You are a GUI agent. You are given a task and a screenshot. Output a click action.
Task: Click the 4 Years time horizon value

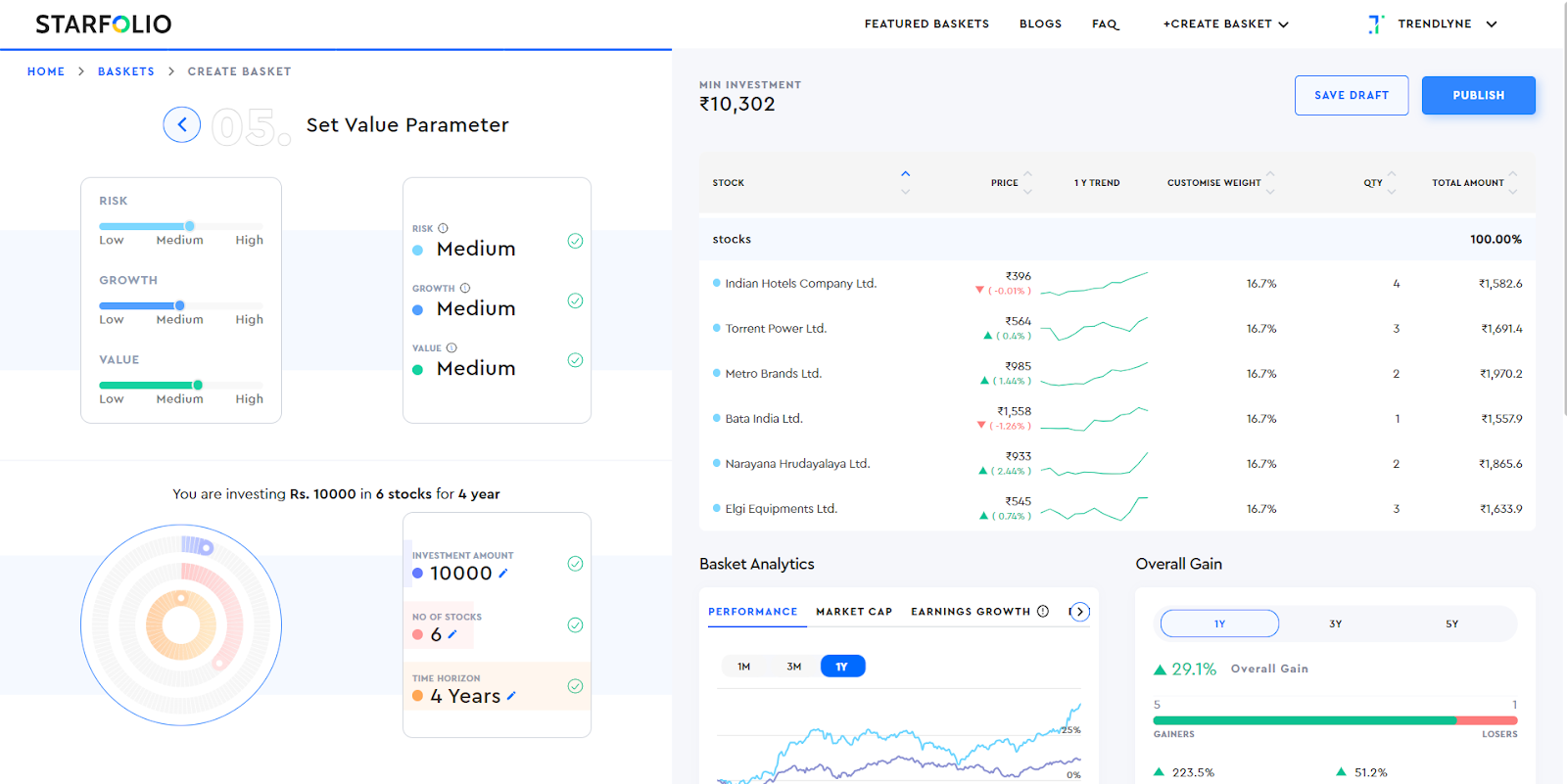[465, 696]
